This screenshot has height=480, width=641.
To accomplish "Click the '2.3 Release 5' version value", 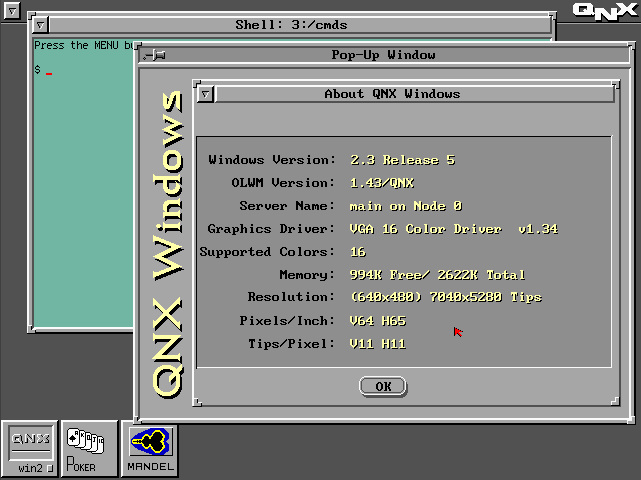I will coord(402,160).
